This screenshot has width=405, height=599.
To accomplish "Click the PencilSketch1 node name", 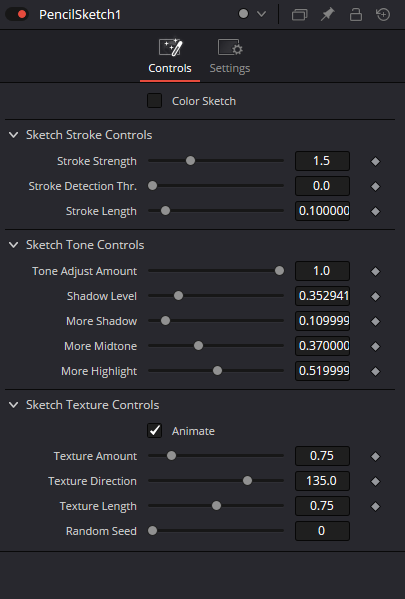I will [80, 15].
